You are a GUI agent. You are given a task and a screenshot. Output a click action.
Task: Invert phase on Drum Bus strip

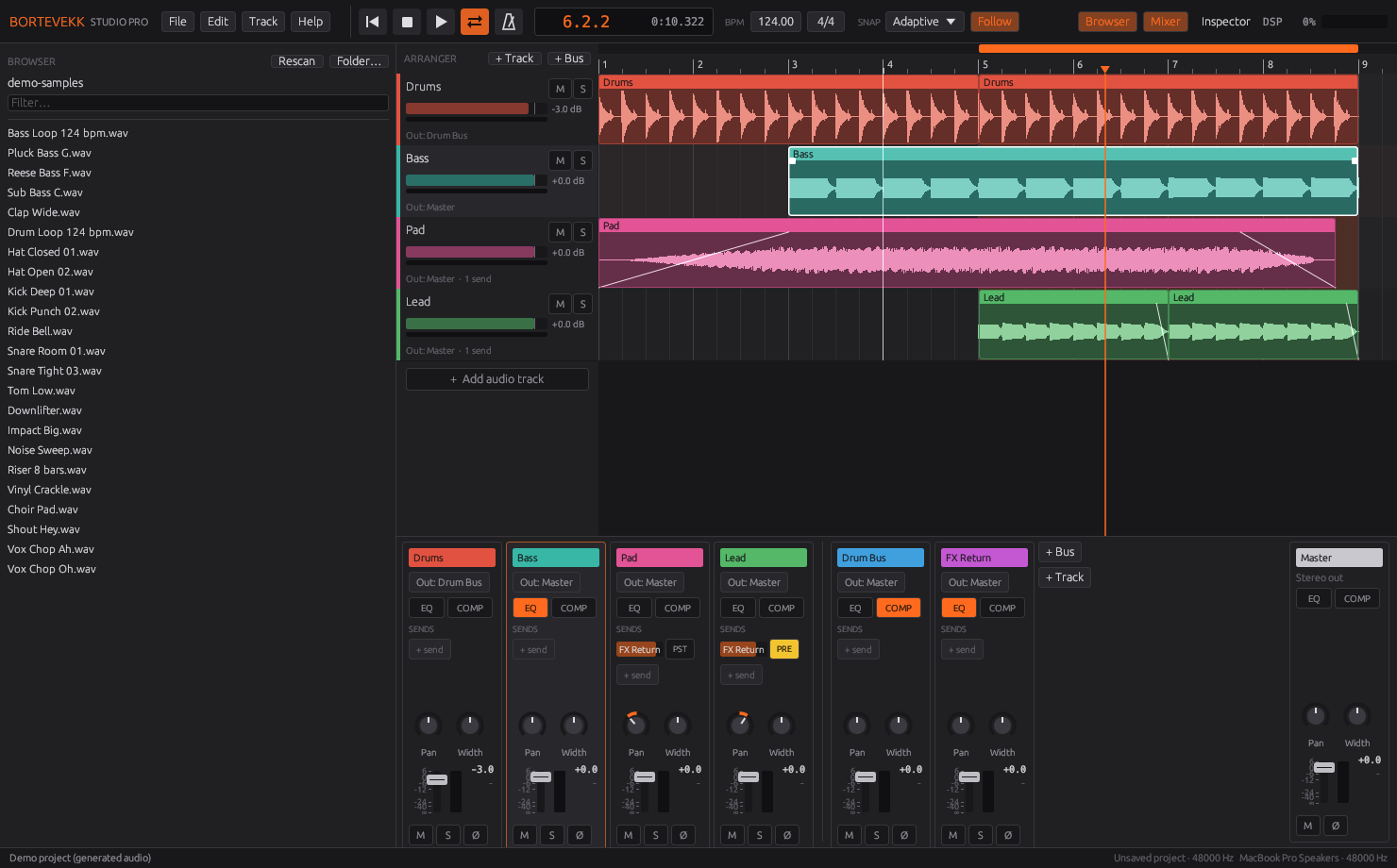904,835
